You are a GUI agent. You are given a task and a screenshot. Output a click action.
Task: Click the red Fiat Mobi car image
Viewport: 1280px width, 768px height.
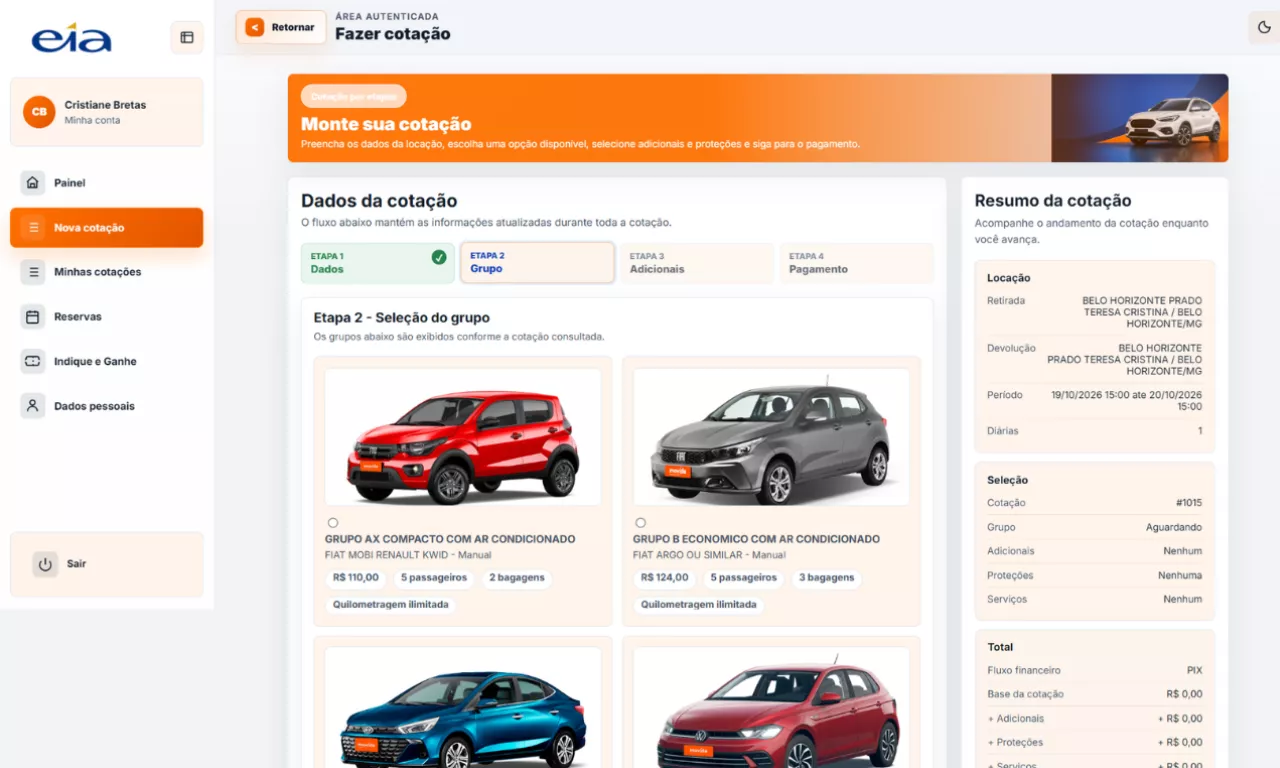[463, 437]
